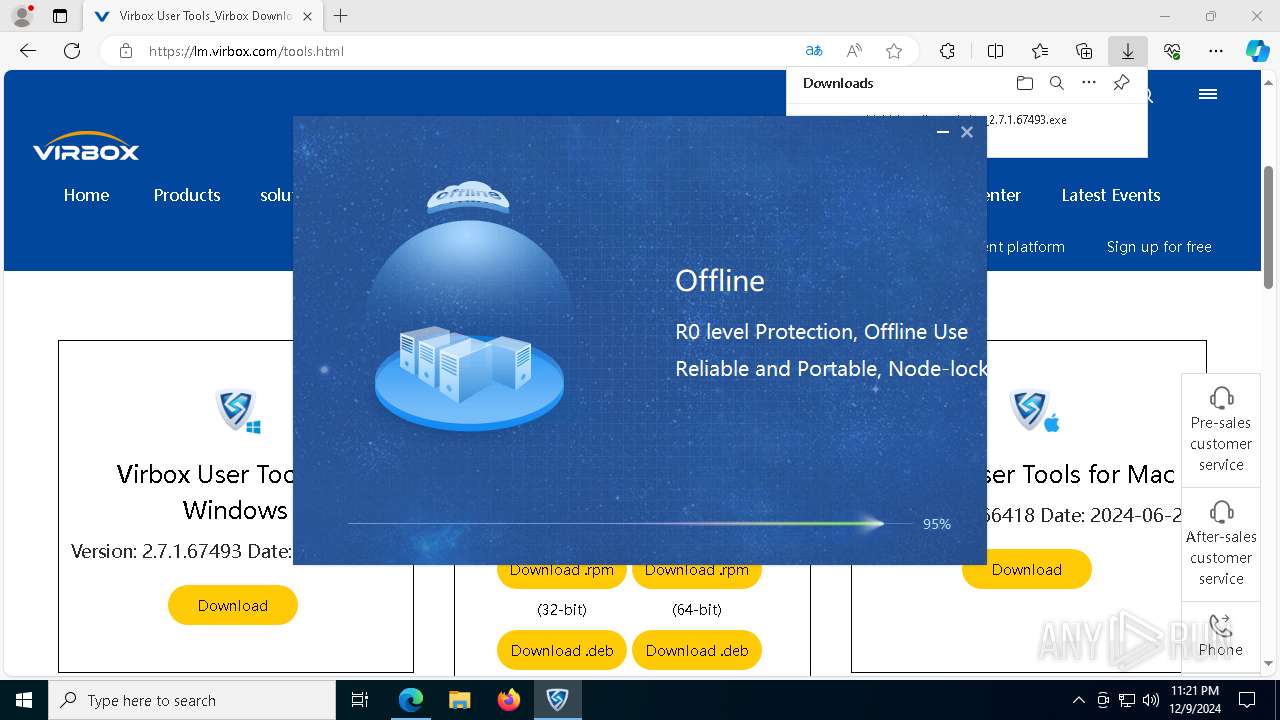The image size is (1280, 720).
Task: Click the taskbar search box
Action: tap(192, 700)
